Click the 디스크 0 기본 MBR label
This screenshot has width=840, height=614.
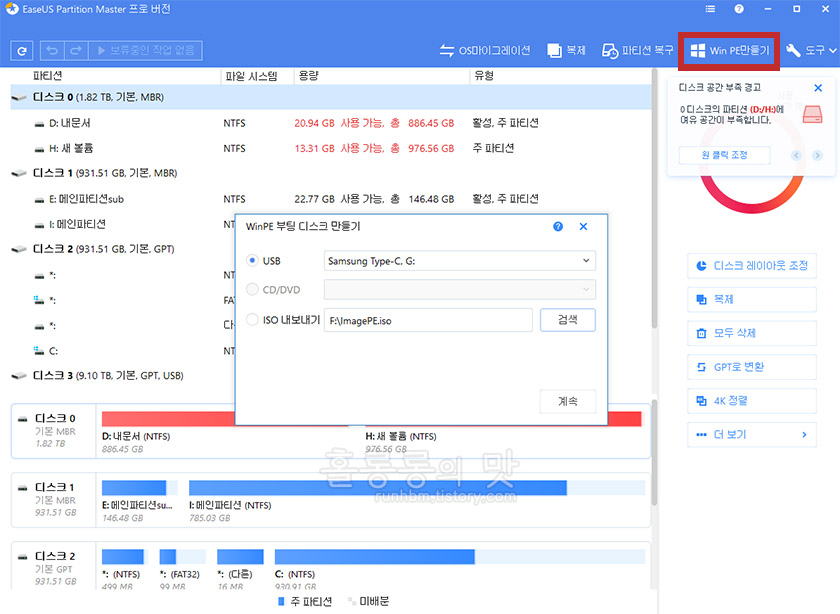pyautogui.click(x=54, y=430)
